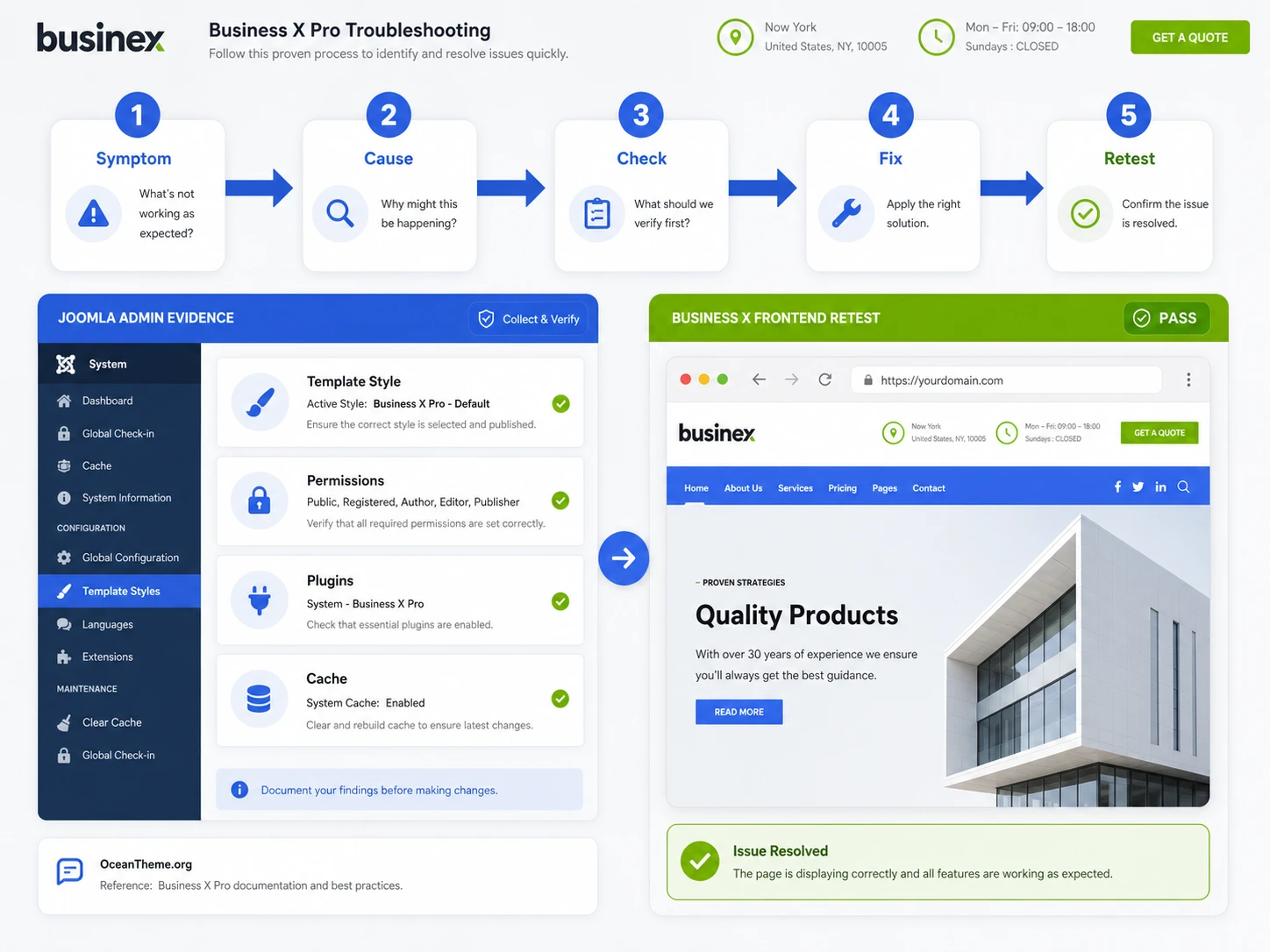
Task: Click the browser forward arrow
Action: 792,380
